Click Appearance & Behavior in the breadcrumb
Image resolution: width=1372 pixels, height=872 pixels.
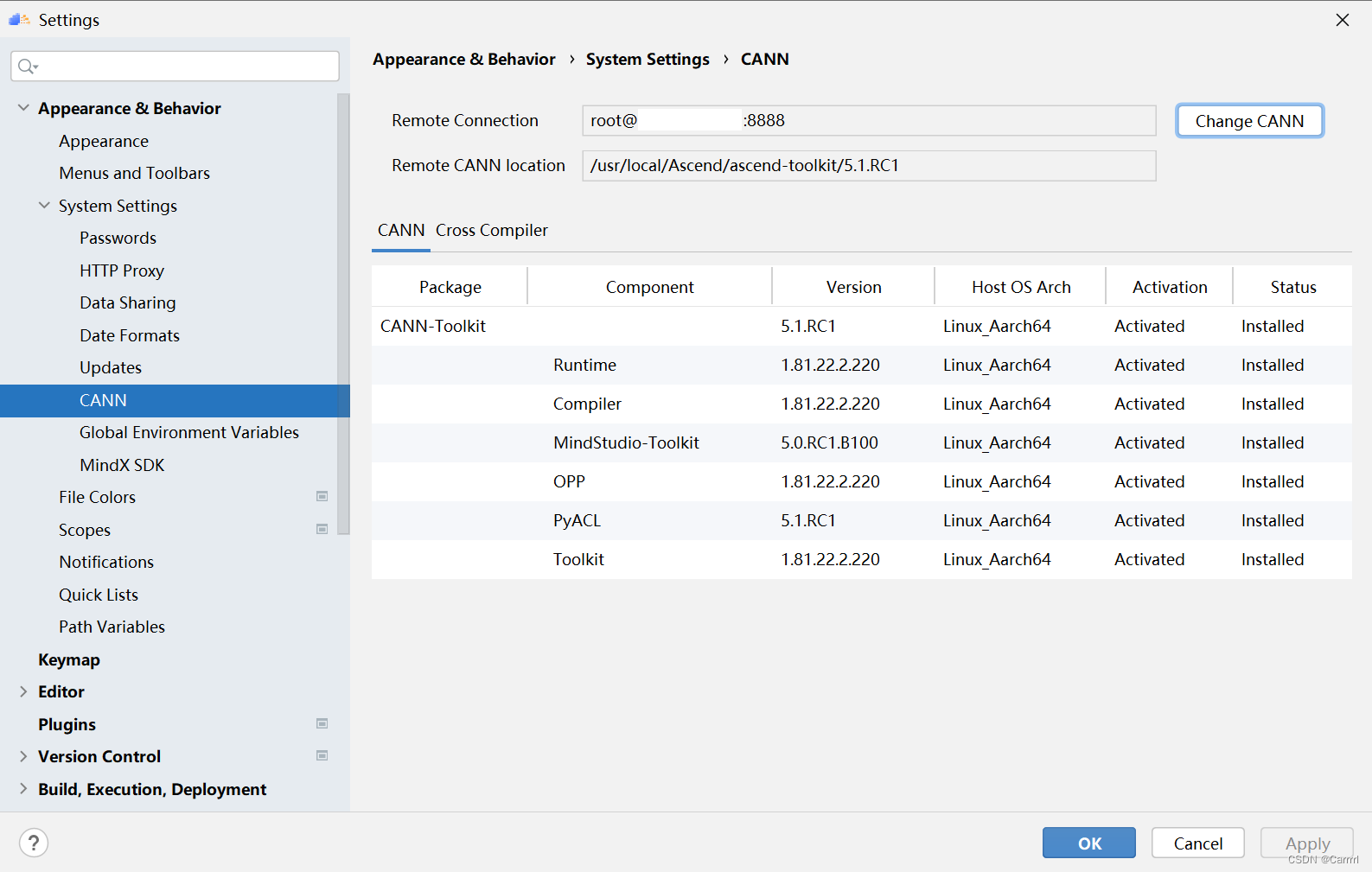point(464,59)
